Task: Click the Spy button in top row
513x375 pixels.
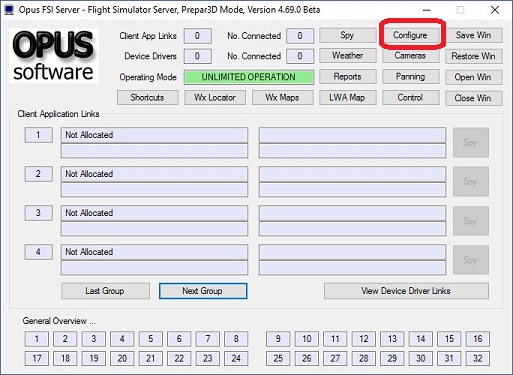Action: click(347, 35)
